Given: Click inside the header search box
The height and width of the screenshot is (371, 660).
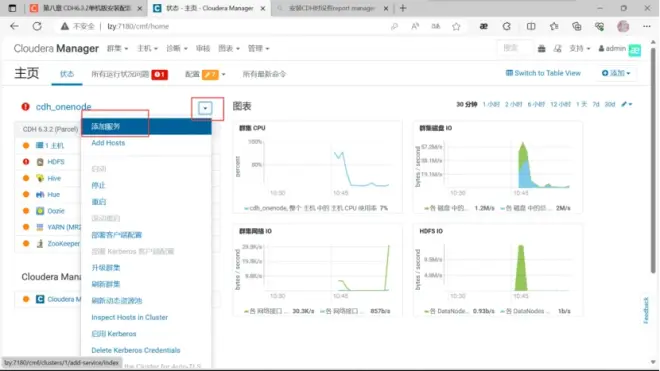Looking at the screenshot, I should point(514,48).
